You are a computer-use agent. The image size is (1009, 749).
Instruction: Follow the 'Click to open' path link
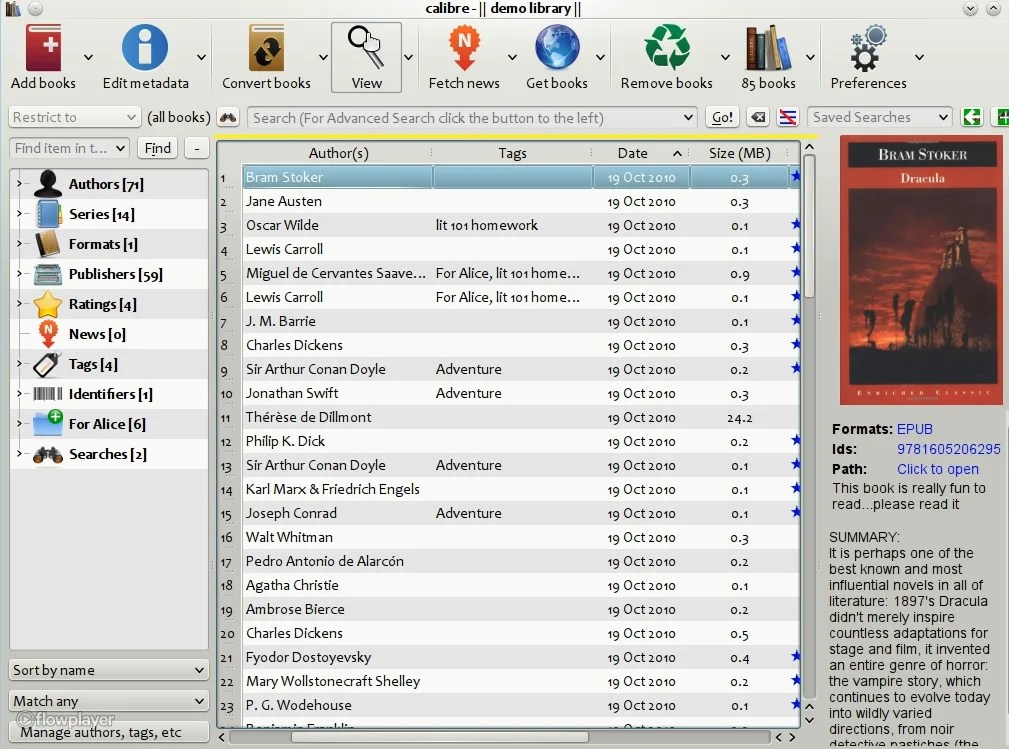(x=937, y=469)
